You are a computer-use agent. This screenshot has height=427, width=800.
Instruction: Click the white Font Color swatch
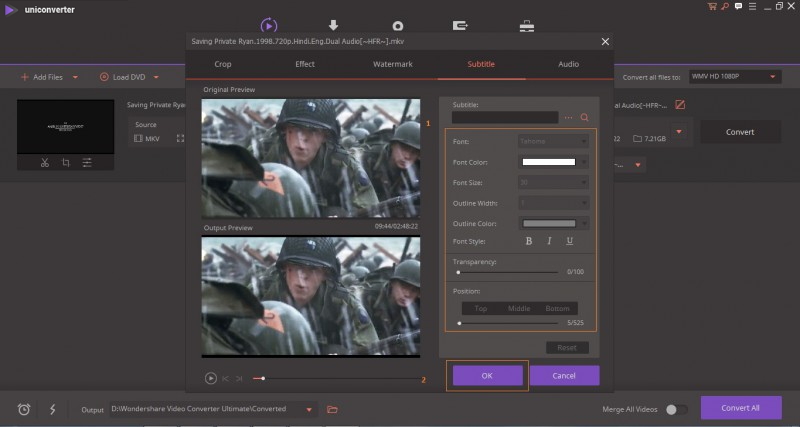[548, 162]
